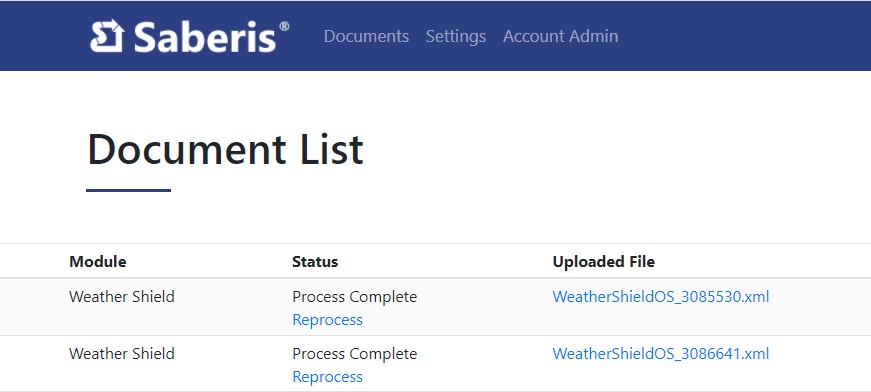Click Process Complete status in the first row
871x392 pixels.
click(354, 296)
